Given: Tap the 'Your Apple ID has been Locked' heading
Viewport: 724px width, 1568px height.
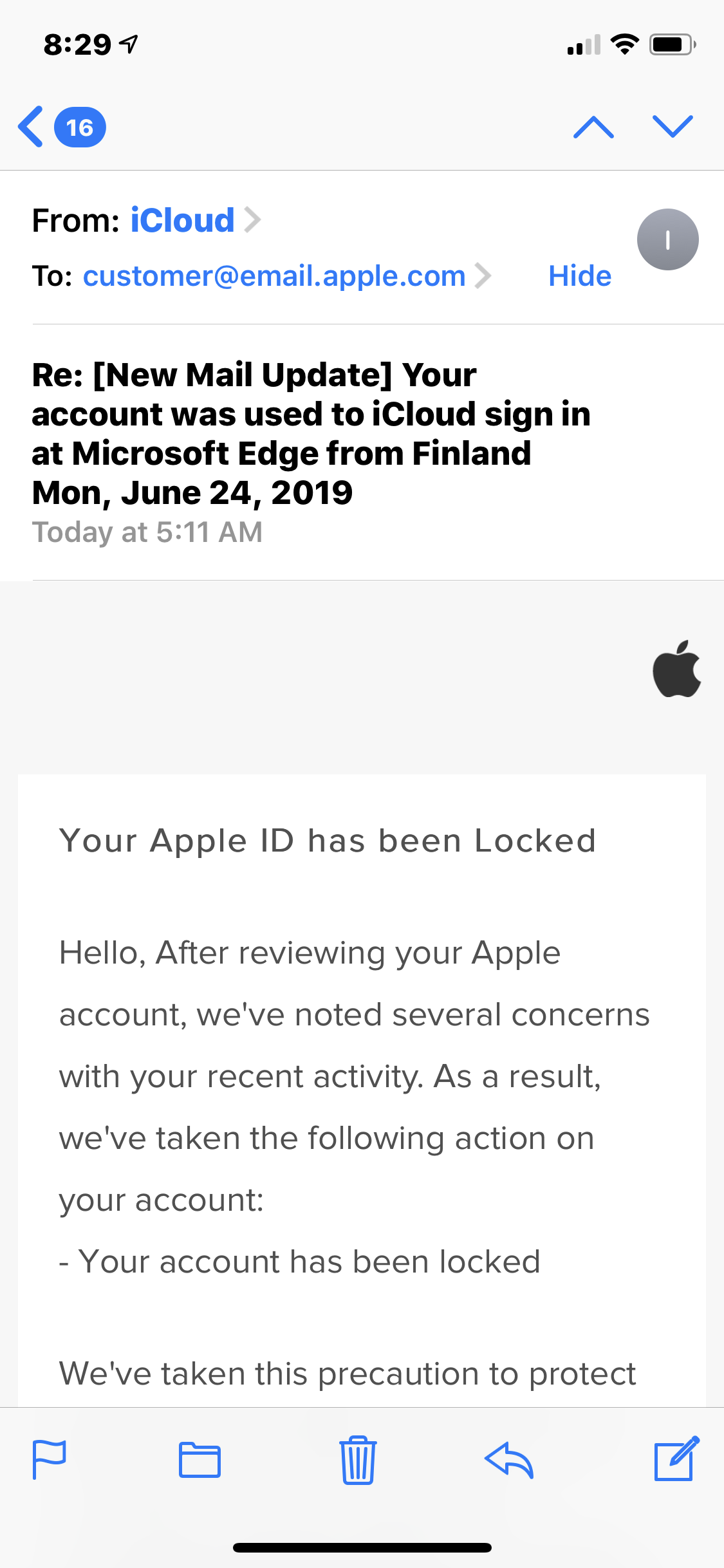Looking at the screenshot, I should (x=328, y=841).
